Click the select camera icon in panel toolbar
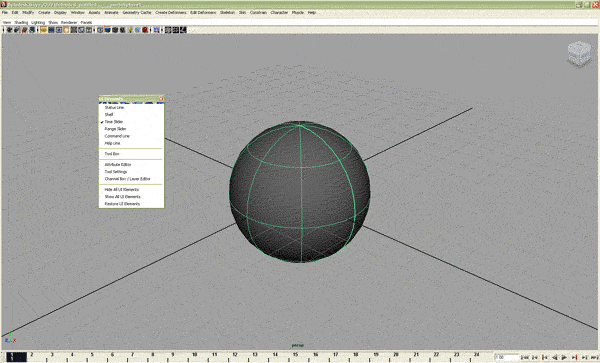 pyautogui.click(x=9, y=29)
